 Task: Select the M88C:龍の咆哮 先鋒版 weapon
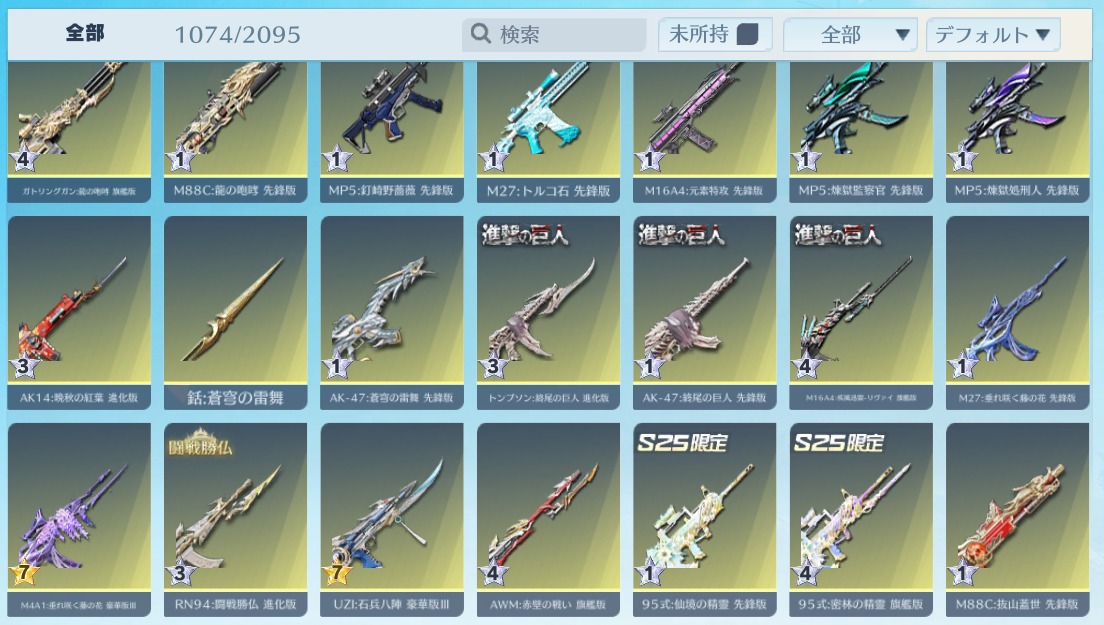235,132
